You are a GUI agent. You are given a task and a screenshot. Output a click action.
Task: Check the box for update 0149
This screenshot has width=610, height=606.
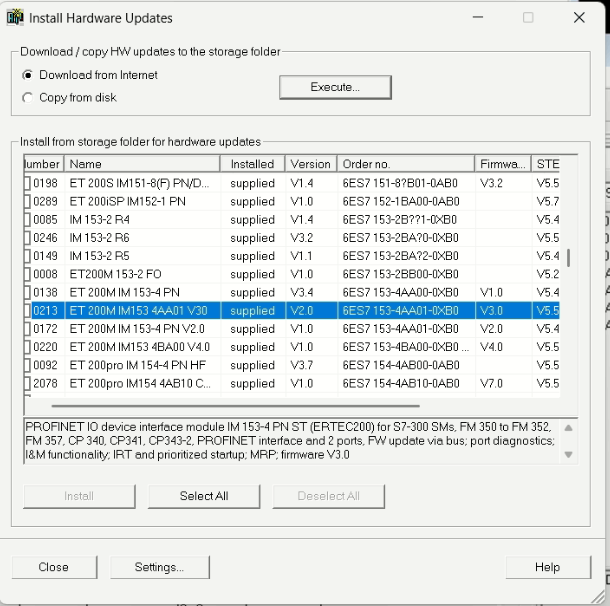point(27,256)
